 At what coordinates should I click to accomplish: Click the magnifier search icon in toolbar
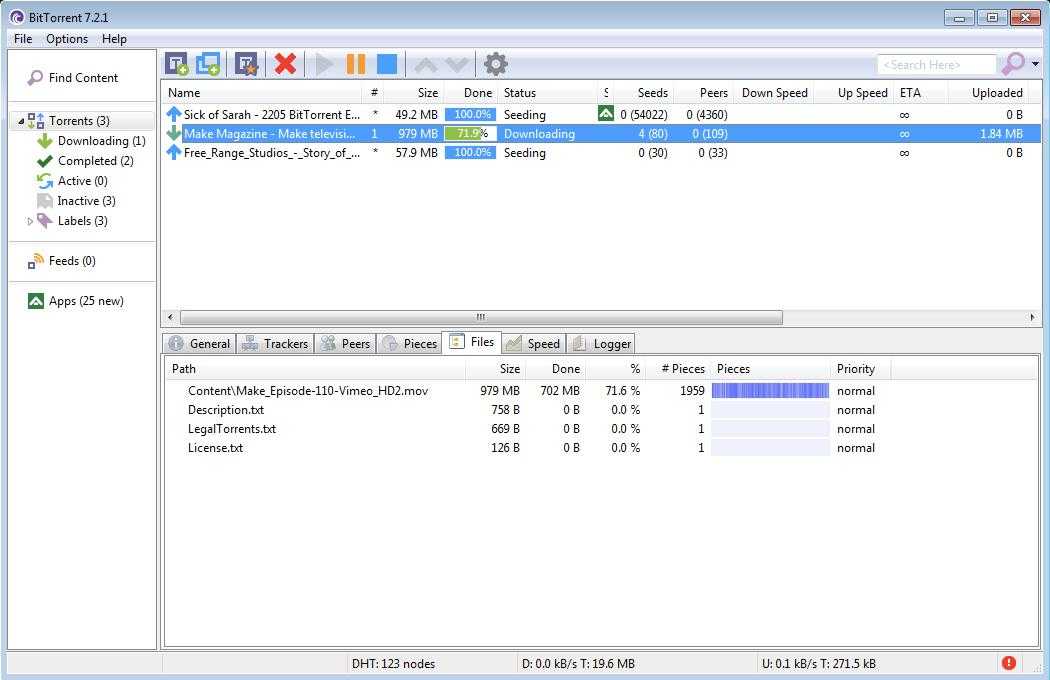point(1012,64)
